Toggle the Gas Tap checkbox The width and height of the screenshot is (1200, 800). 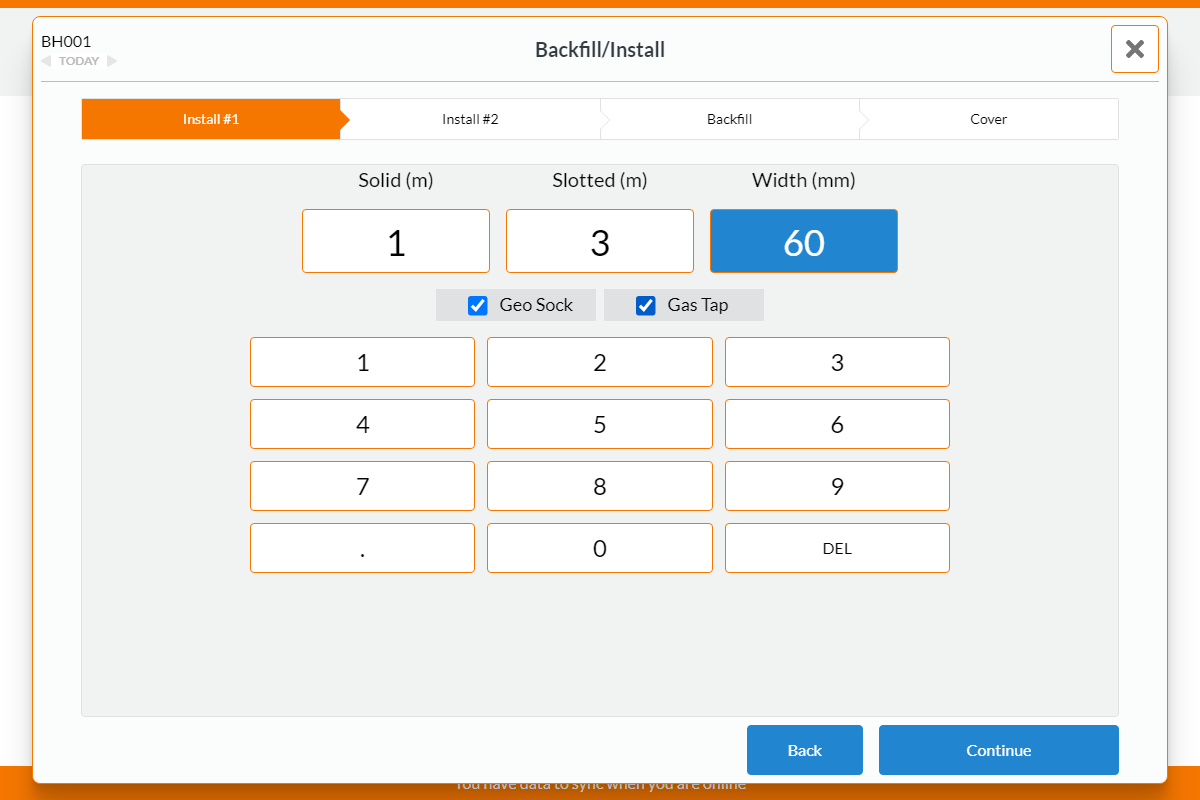pyautogui.click(x=646, y=306)
